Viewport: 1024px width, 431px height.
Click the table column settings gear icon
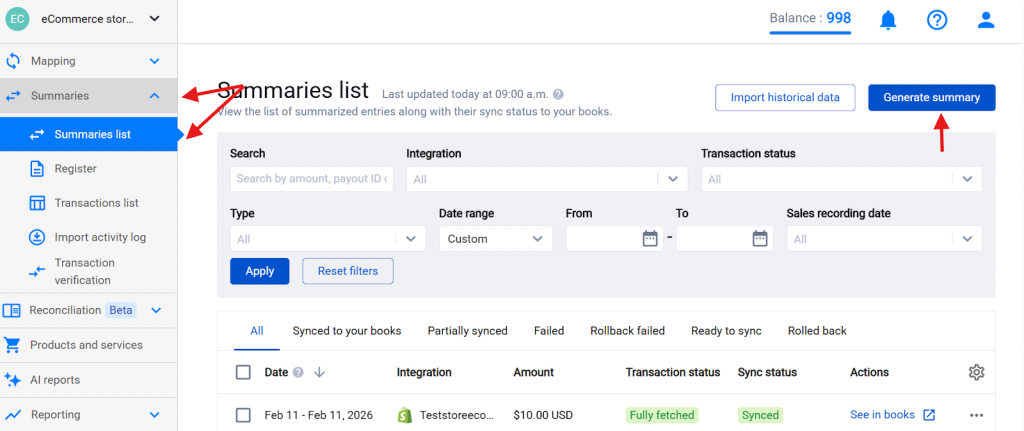pyautogui.click(x=977, y=372)
